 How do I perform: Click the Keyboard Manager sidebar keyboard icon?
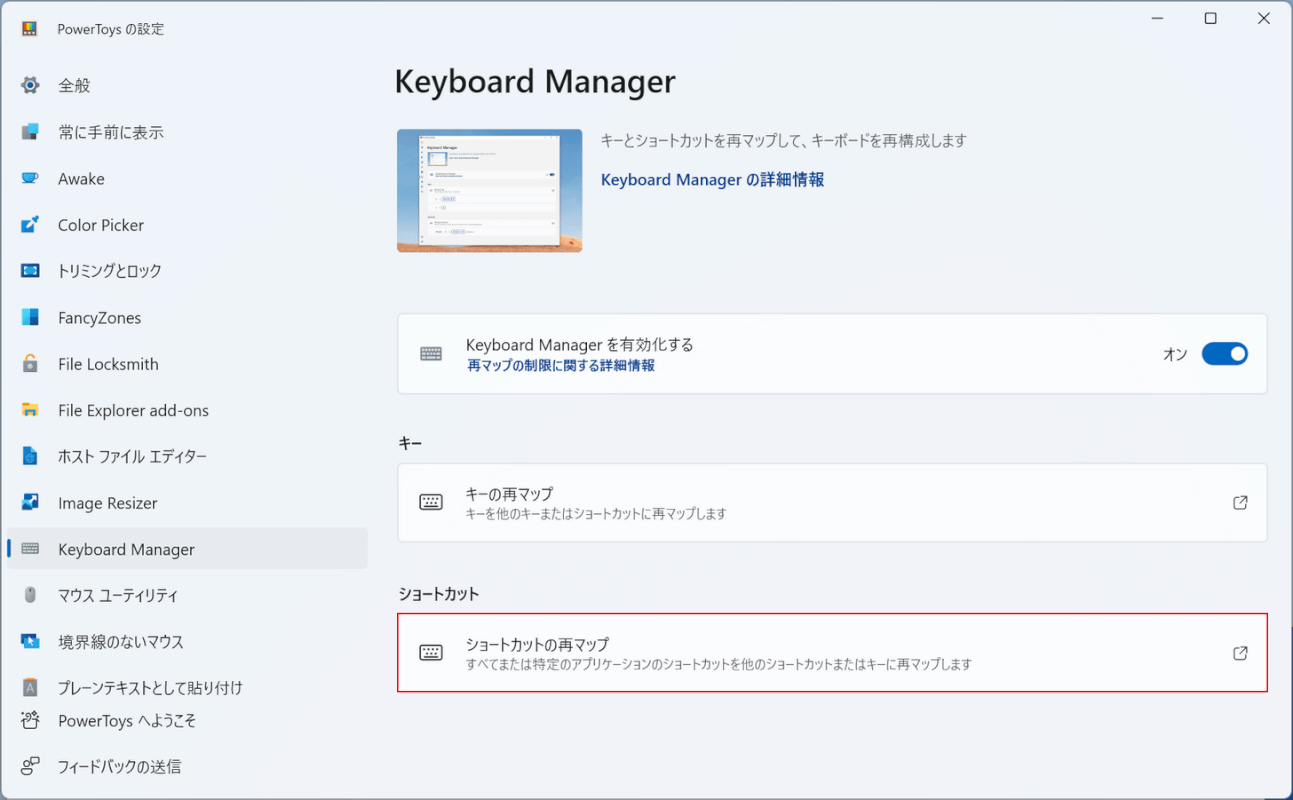click(30, 549)
